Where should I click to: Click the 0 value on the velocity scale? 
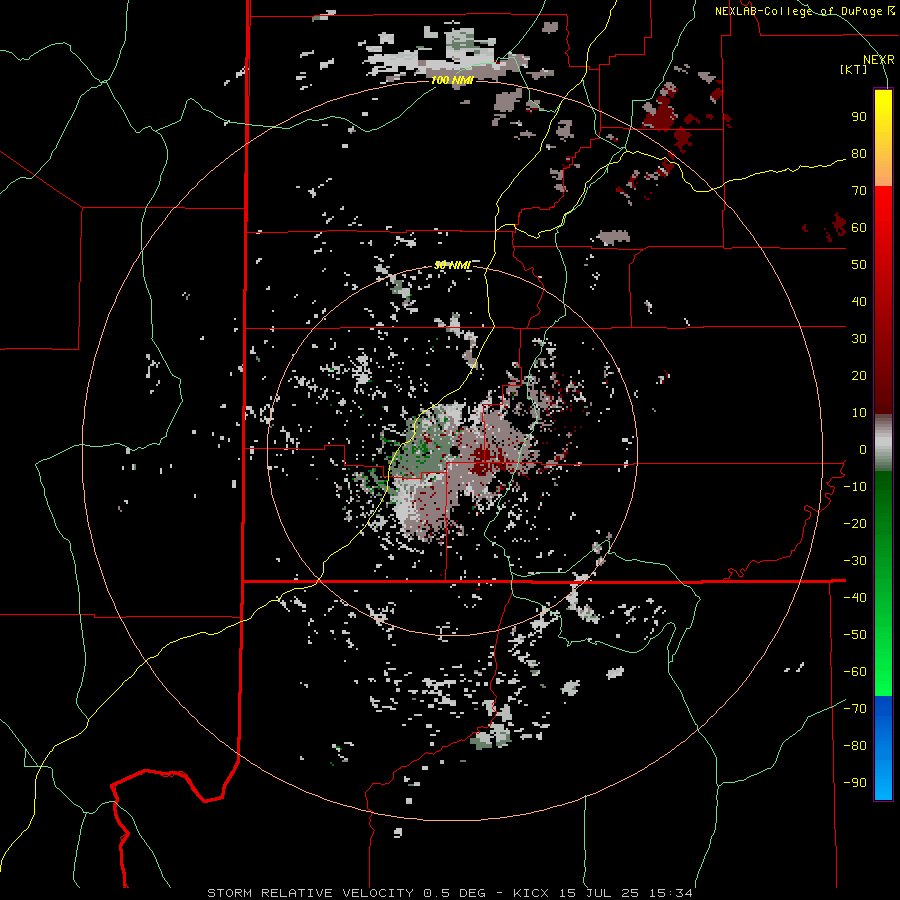(863, 450)
